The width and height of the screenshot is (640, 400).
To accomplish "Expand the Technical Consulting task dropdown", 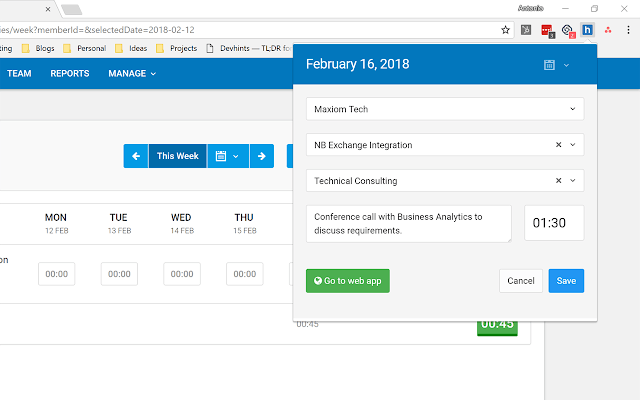I will pos(573,180).
